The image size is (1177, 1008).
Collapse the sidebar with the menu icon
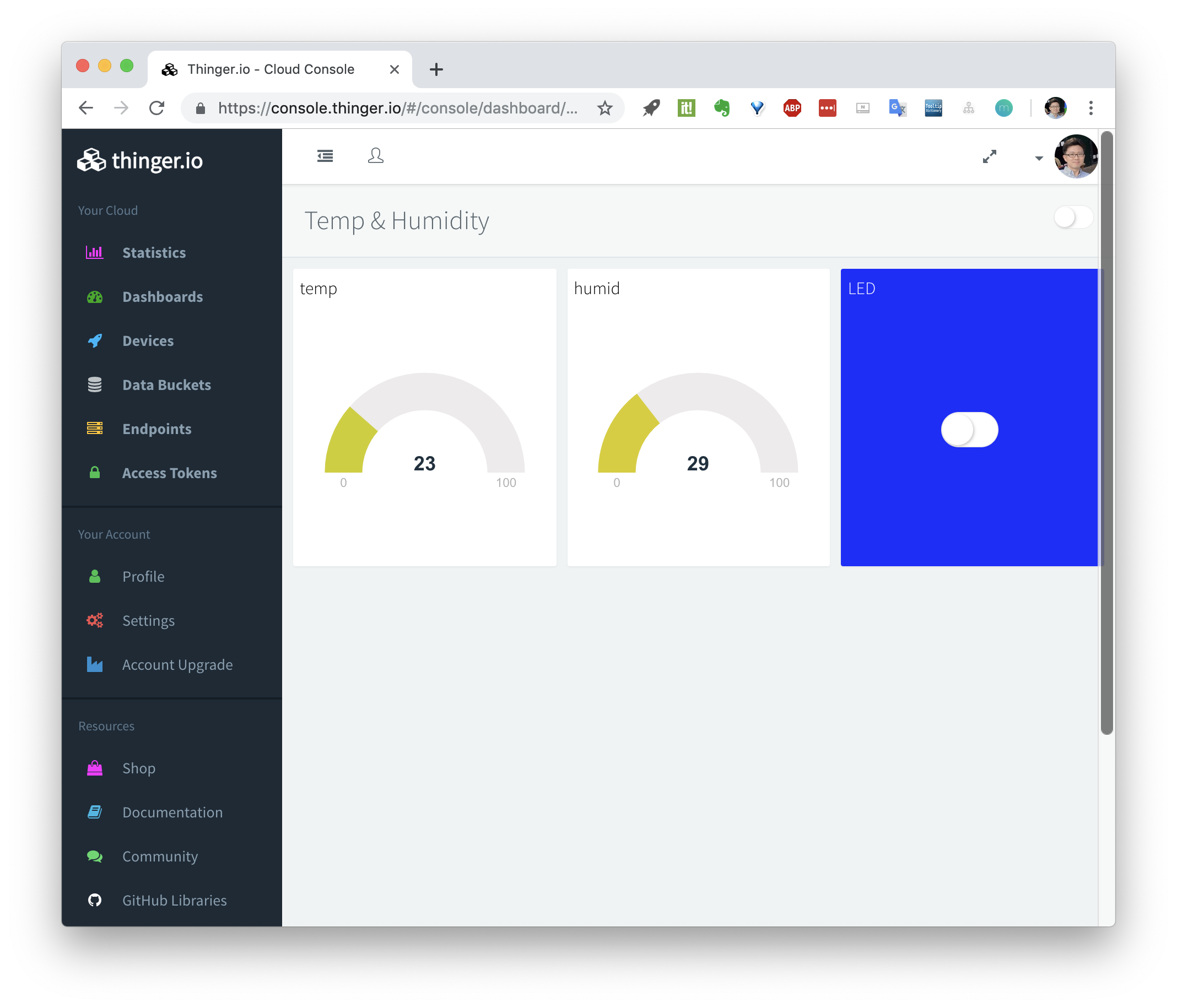point(325,155)
